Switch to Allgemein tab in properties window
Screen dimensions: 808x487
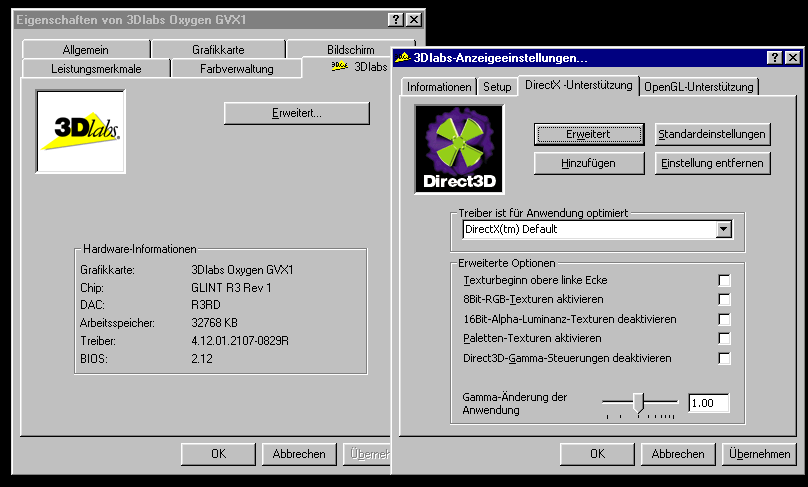pyautogui.click(x=86, y=50)
